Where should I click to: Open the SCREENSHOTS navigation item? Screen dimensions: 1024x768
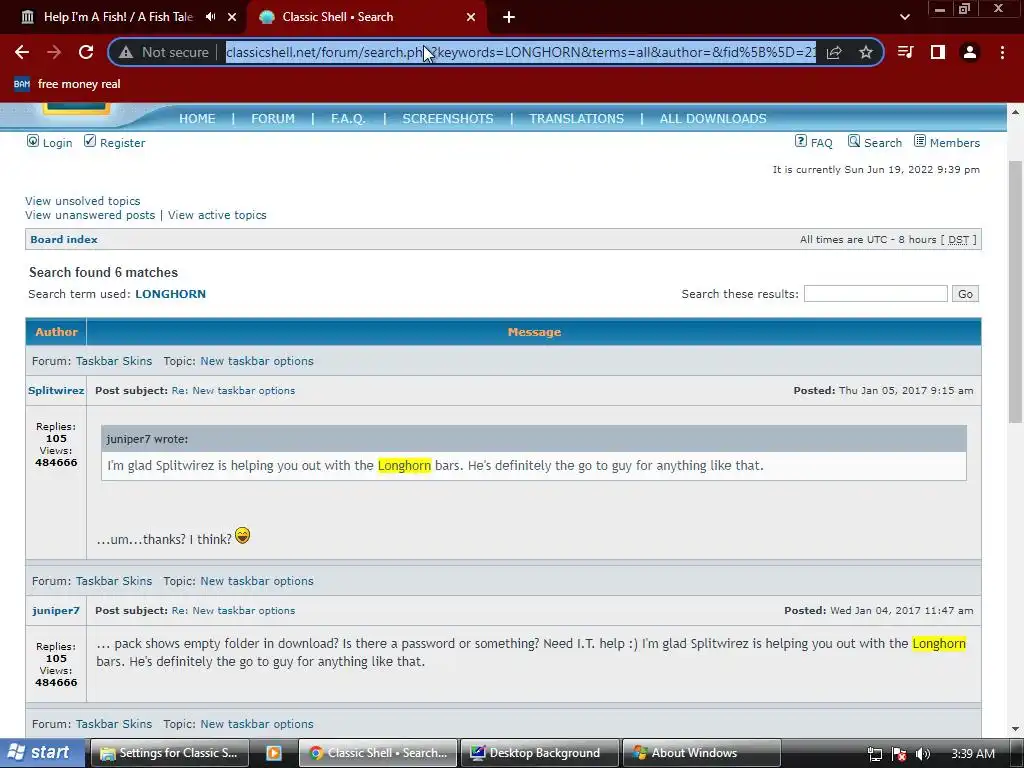coord(448,119)
